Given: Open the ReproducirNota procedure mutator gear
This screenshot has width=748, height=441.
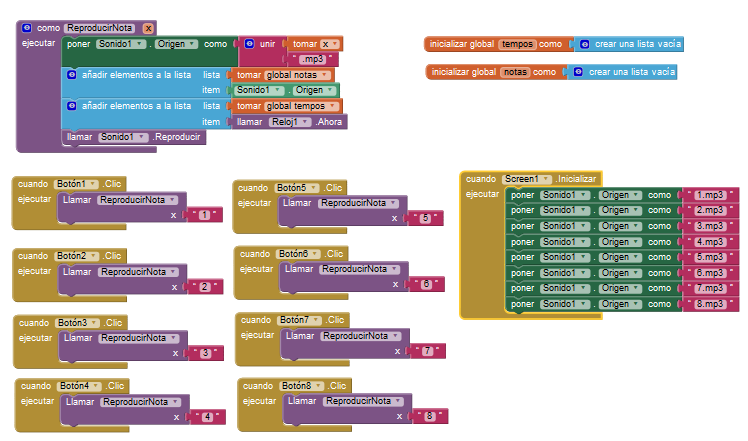Looking at the screenshot, I should (27, 29).
